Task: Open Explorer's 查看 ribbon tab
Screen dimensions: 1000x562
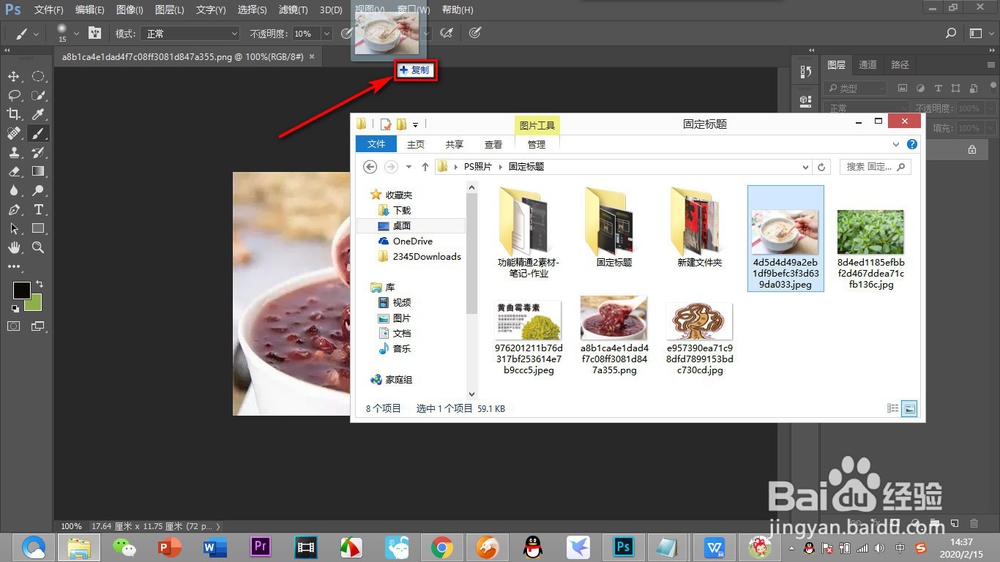Action: pos(493,145)
